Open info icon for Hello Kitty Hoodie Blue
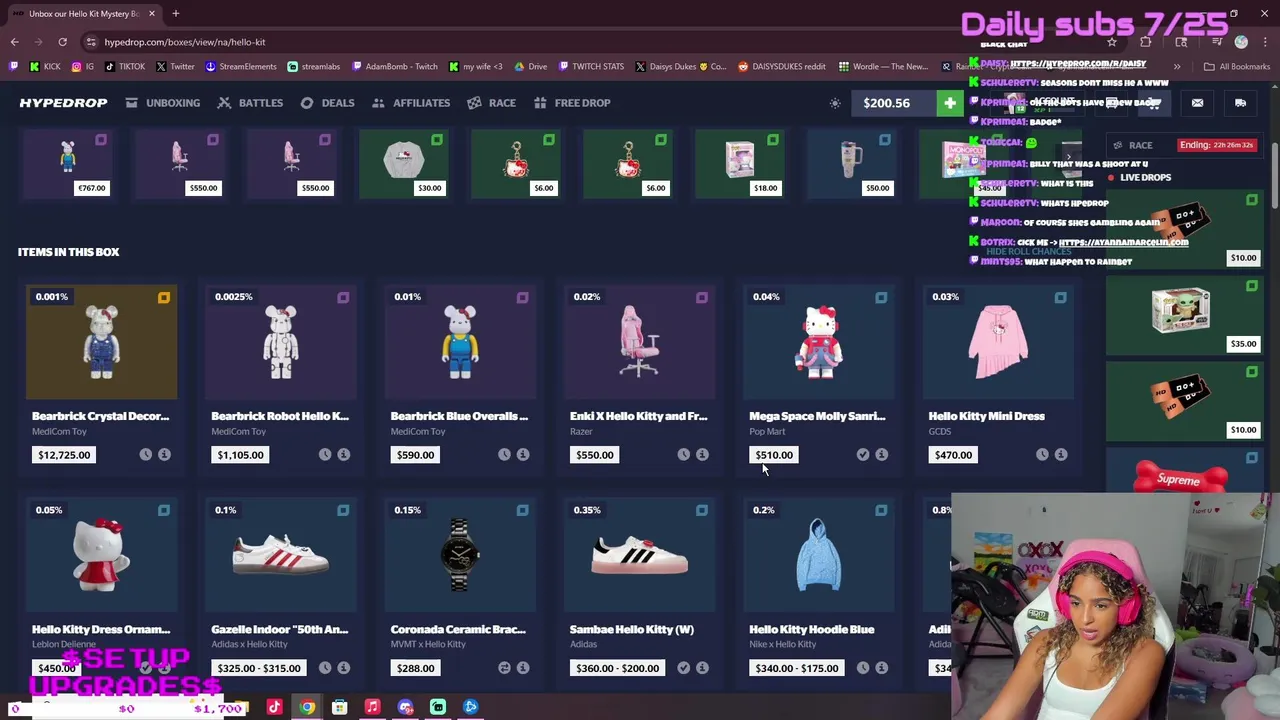1280x720 pixels. [881, 668]
